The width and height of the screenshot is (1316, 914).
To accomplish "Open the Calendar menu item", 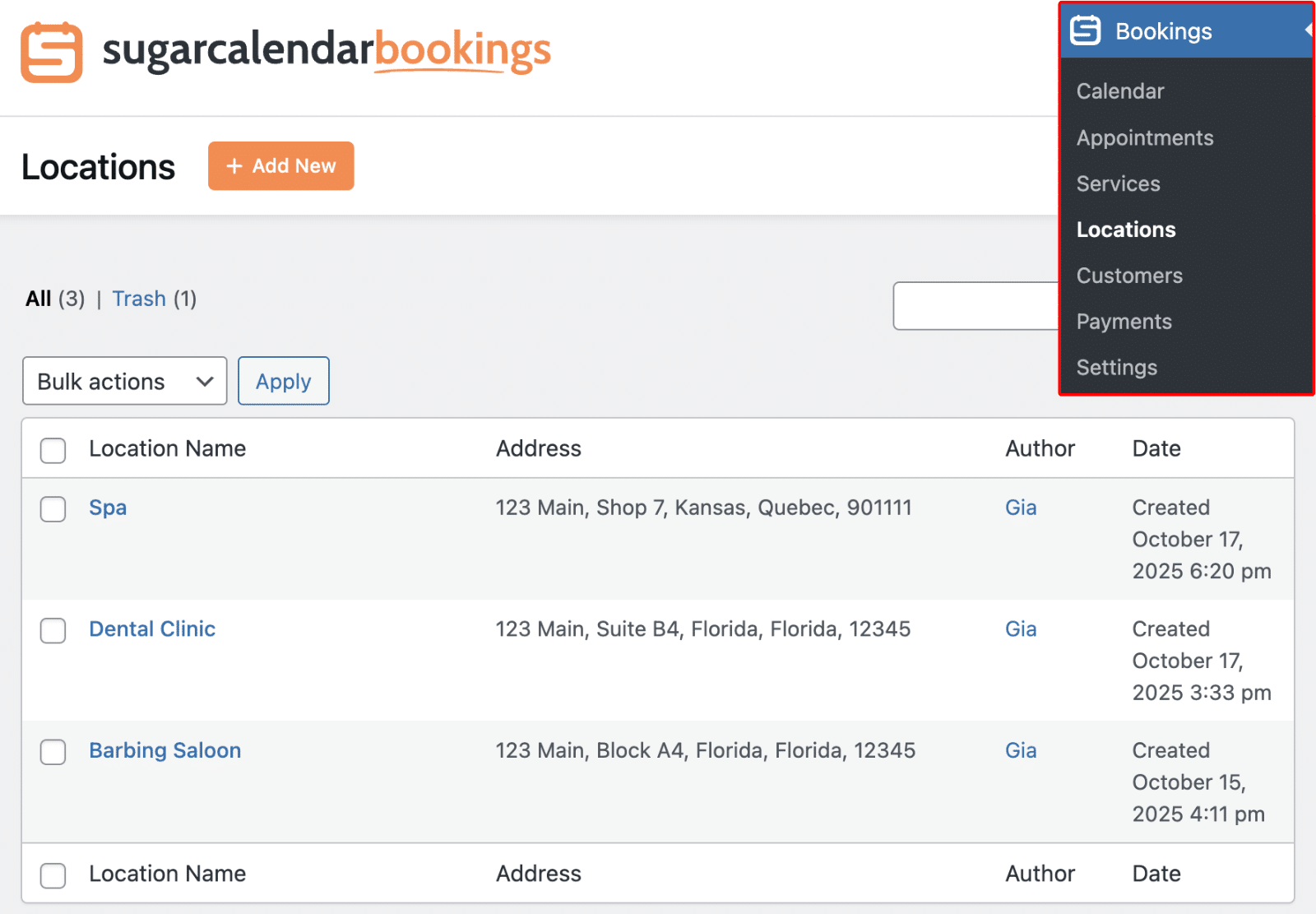I will [1119, 90].
